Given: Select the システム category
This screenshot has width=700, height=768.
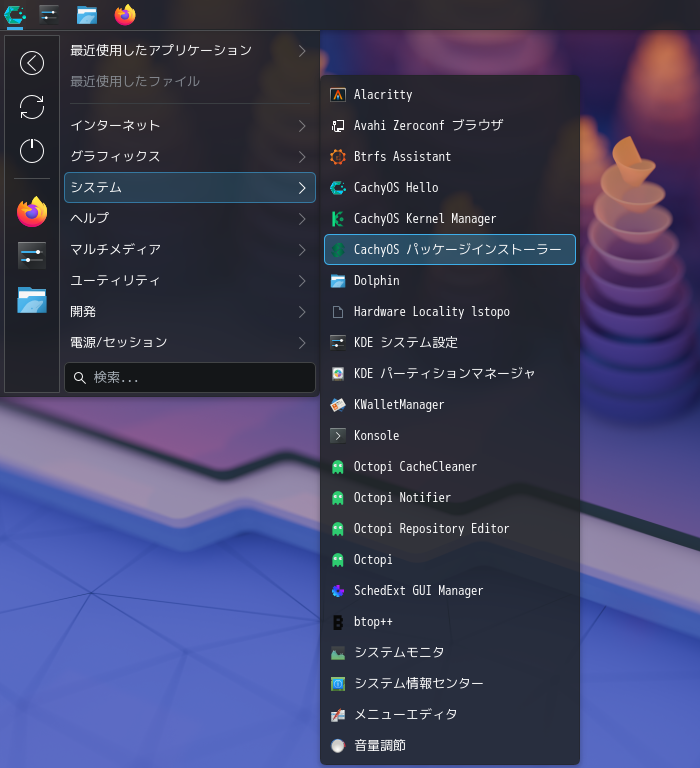Looking at the screenshot, I should [190, 187].
